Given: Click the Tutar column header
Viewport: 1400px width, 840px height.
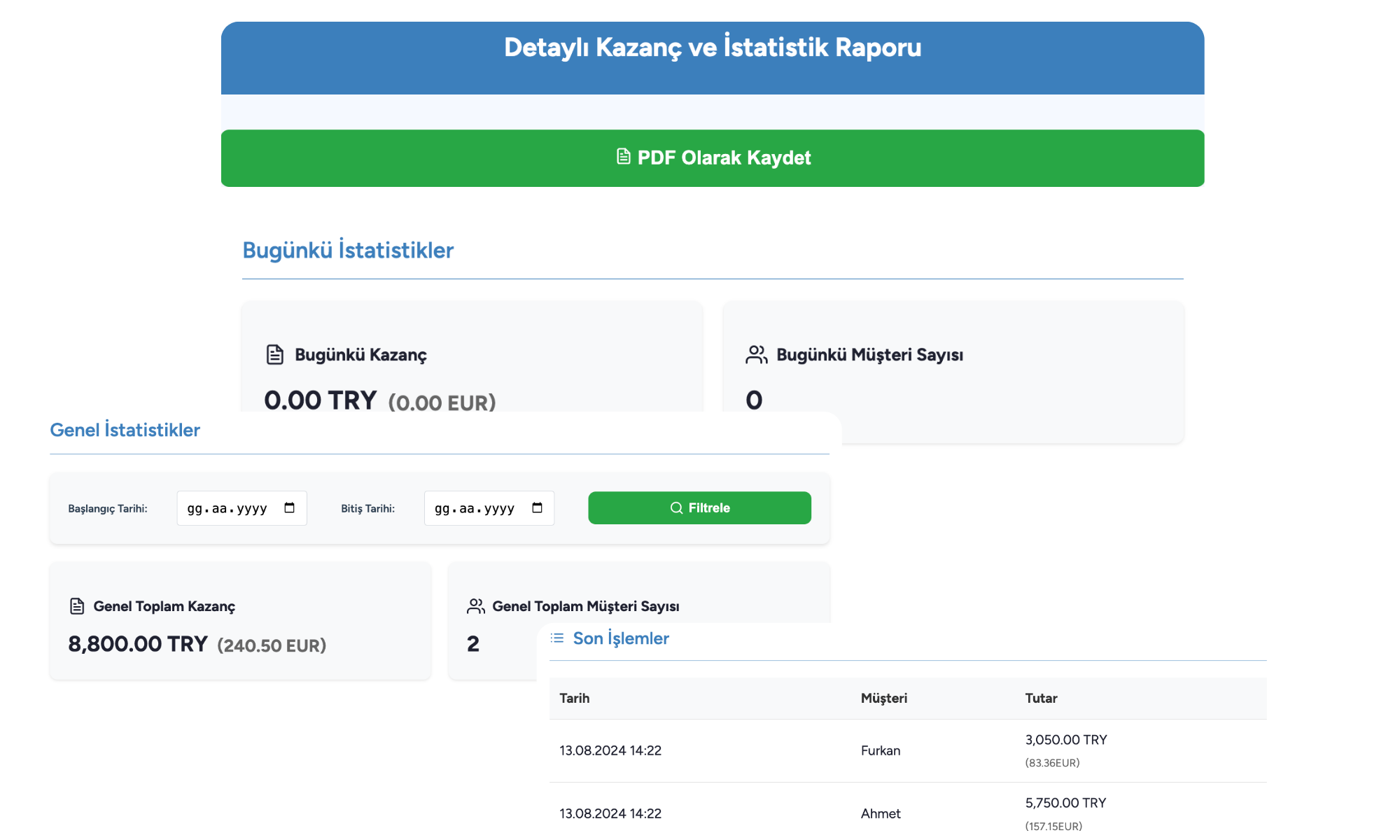Looking at the screenshot, I should [x=1041, y=698].
